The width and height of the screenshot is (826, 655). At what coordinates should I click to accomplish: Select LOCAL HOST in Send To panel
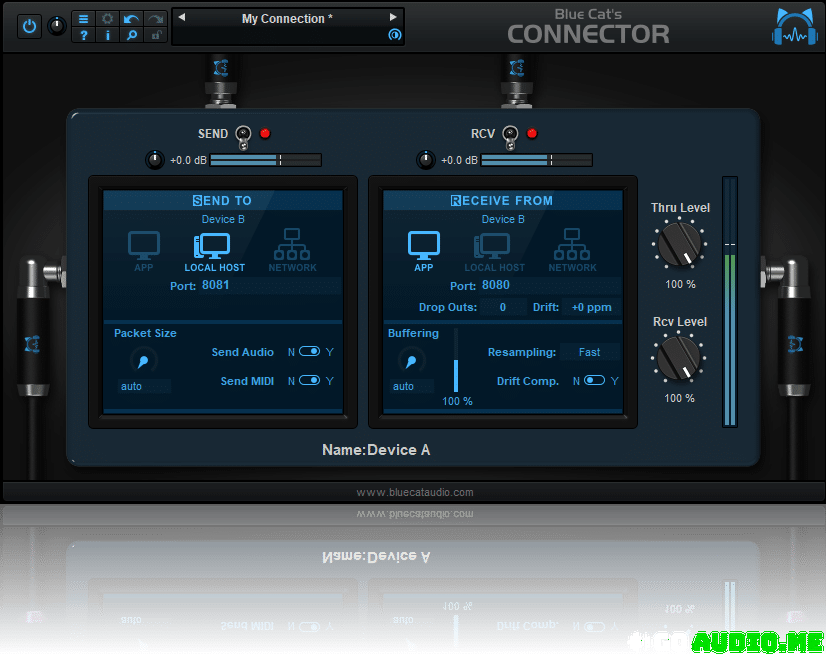214,252
